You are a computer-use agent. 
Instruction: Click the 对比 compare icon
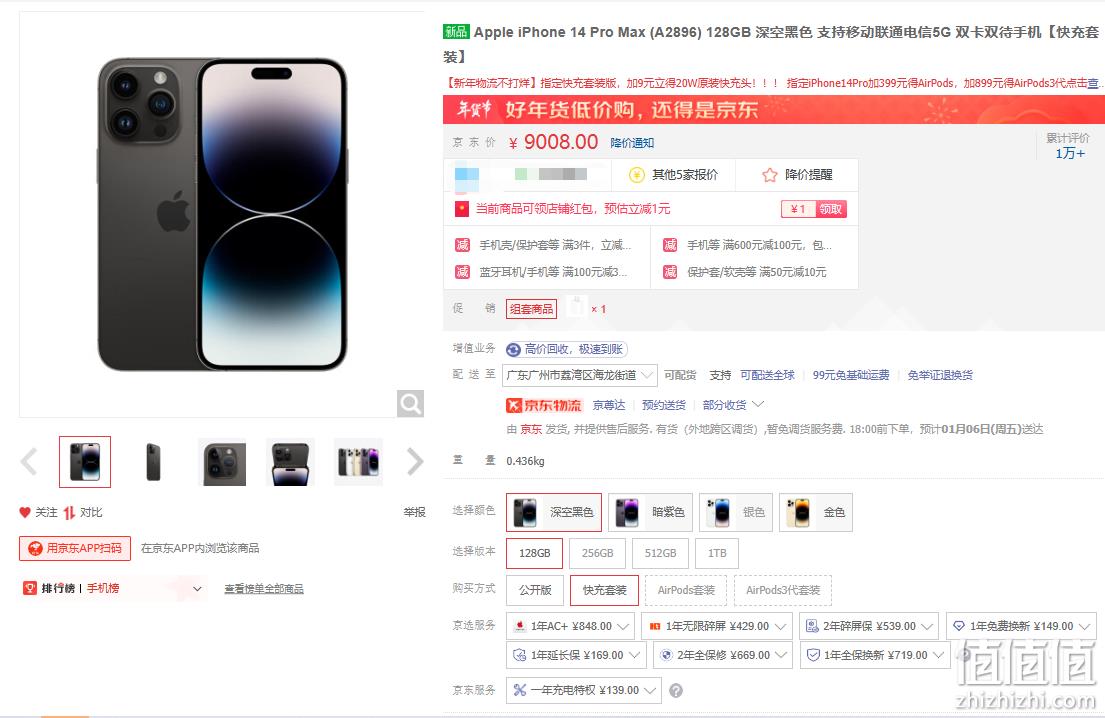(x=69, y=512)
